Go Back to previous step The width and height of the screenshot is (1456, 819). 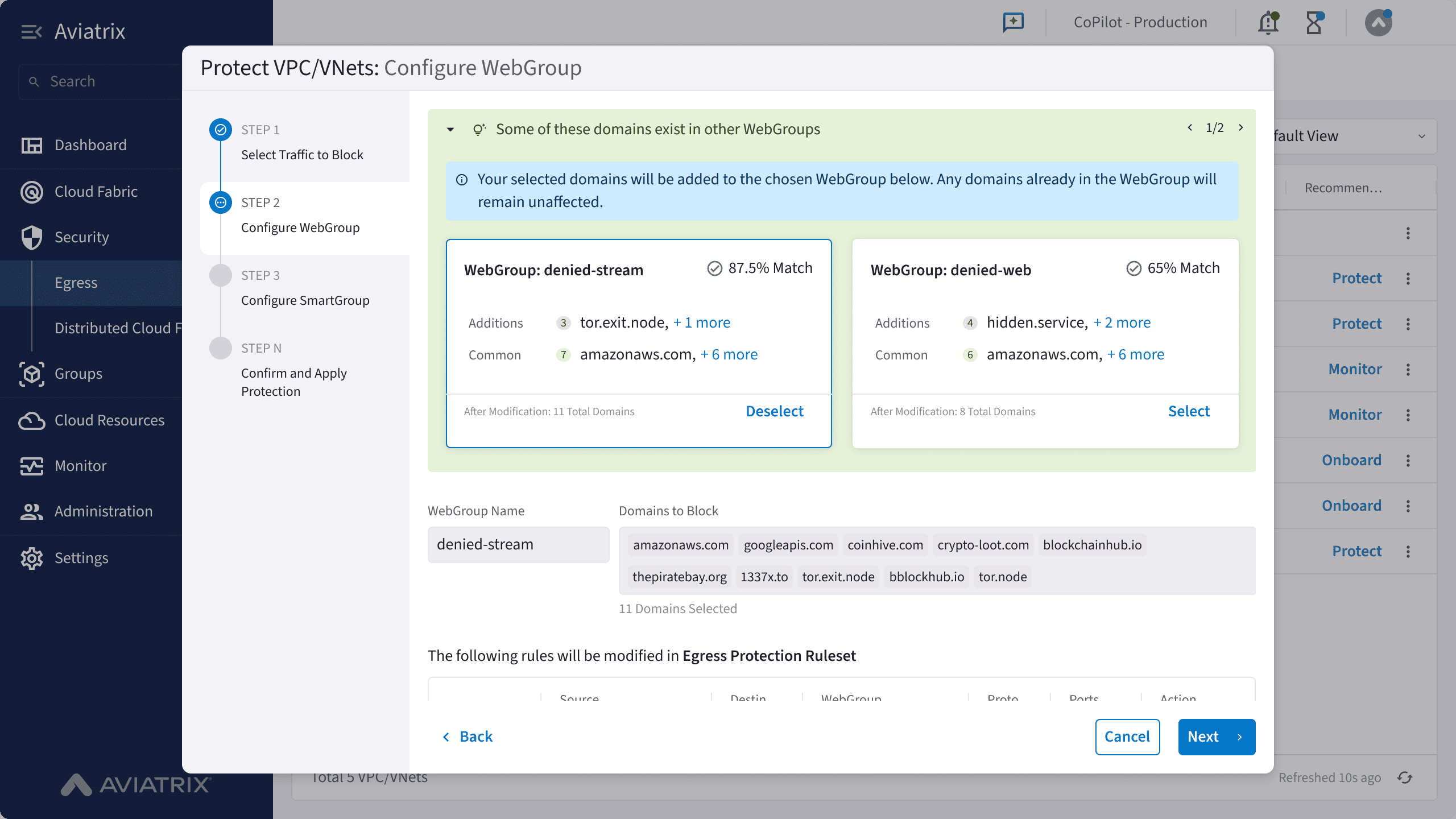(x=468, y=737)
